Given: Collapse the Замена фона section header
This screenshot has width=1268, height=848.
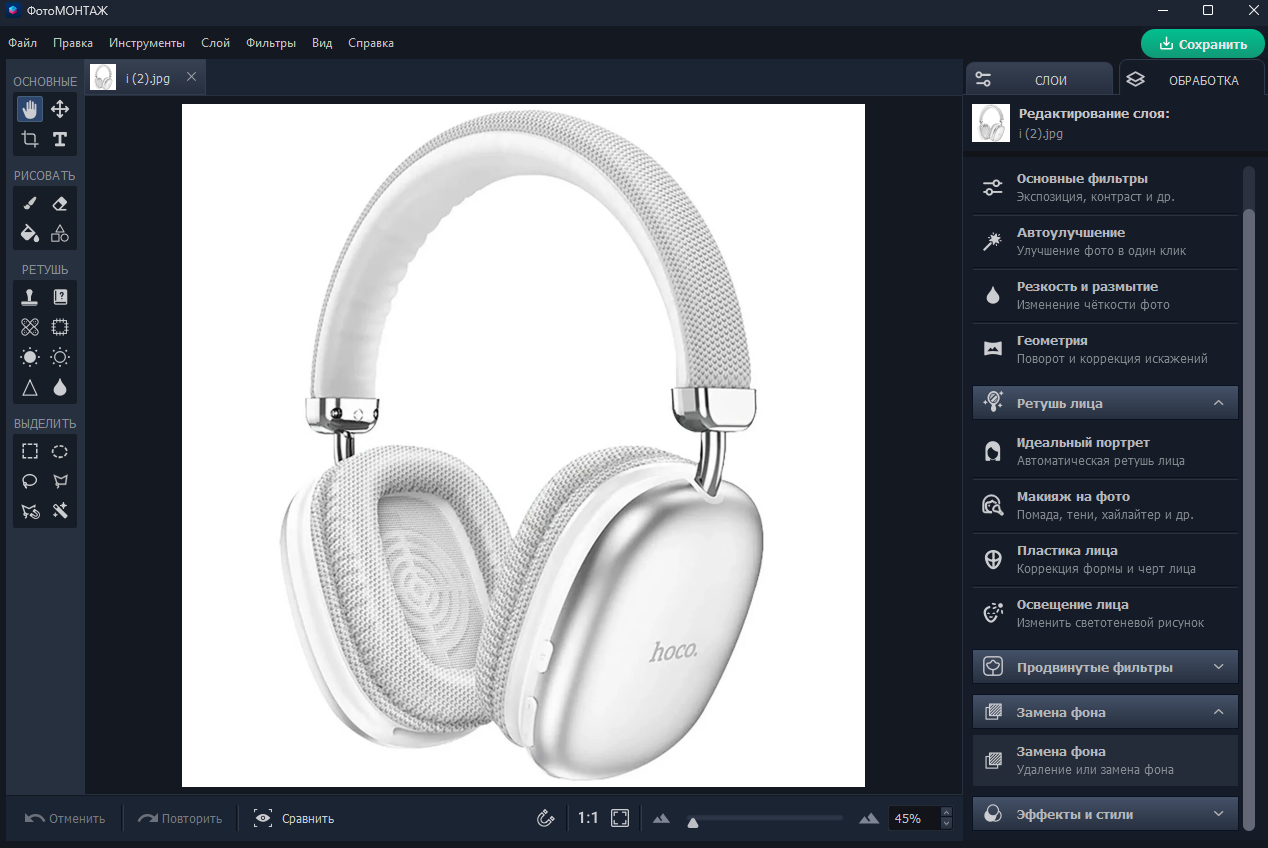Looking at the screenshot, I should (1105, 712).
